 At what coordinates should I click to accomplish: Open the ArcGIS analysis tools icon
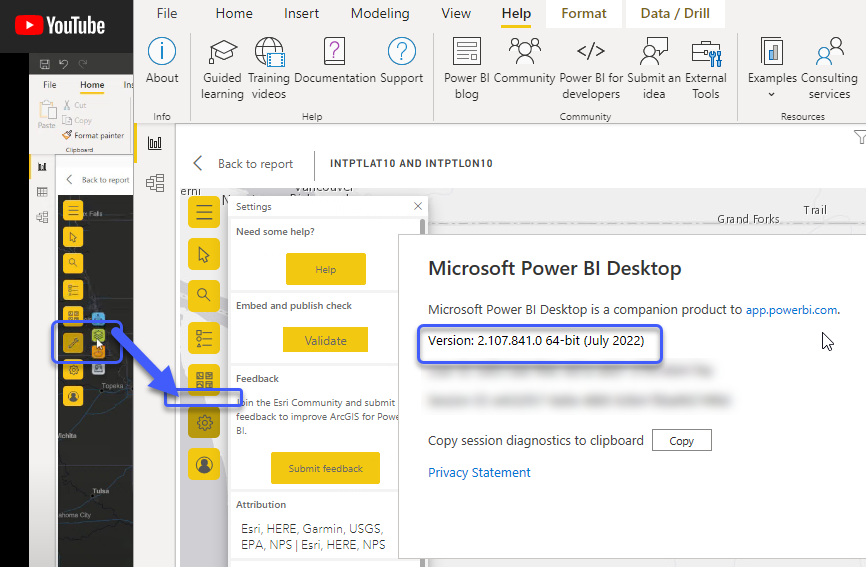[204, 379]
